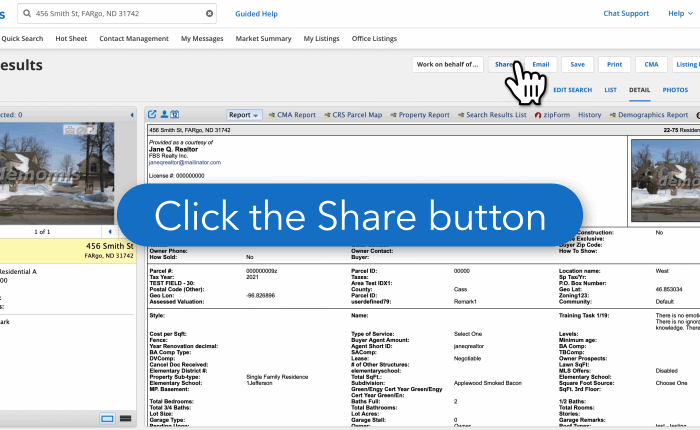Open the Hot Sheet menu

71,38
